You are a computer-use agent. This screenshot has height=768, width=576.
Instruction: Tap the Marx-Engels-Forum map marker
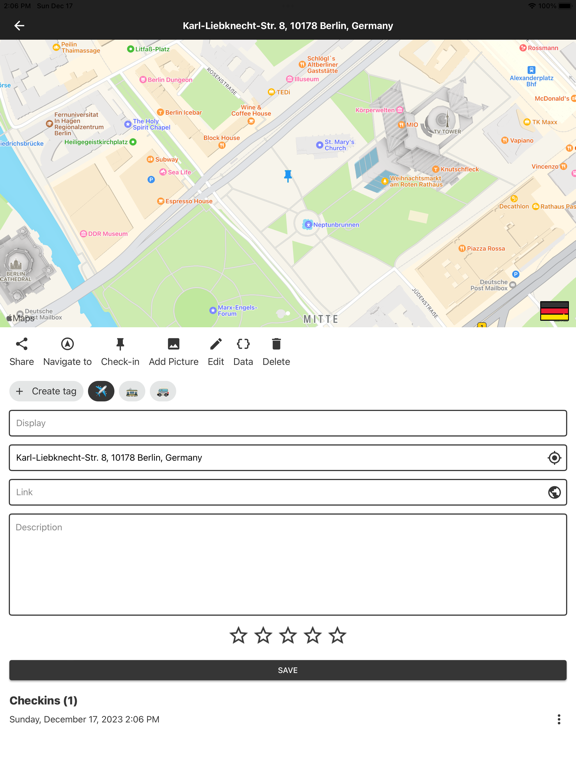pyautogui.click(x=213, y=310)
